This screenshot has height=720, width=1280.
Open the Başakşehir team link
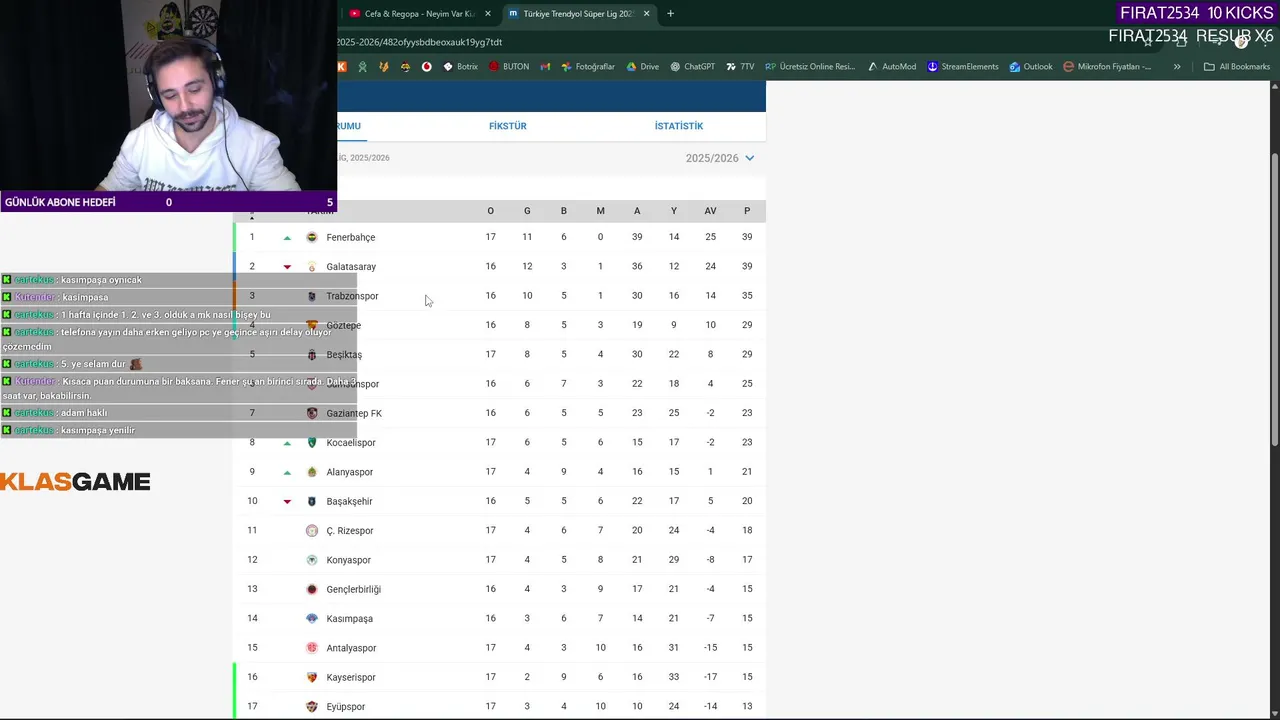(349, 502)
